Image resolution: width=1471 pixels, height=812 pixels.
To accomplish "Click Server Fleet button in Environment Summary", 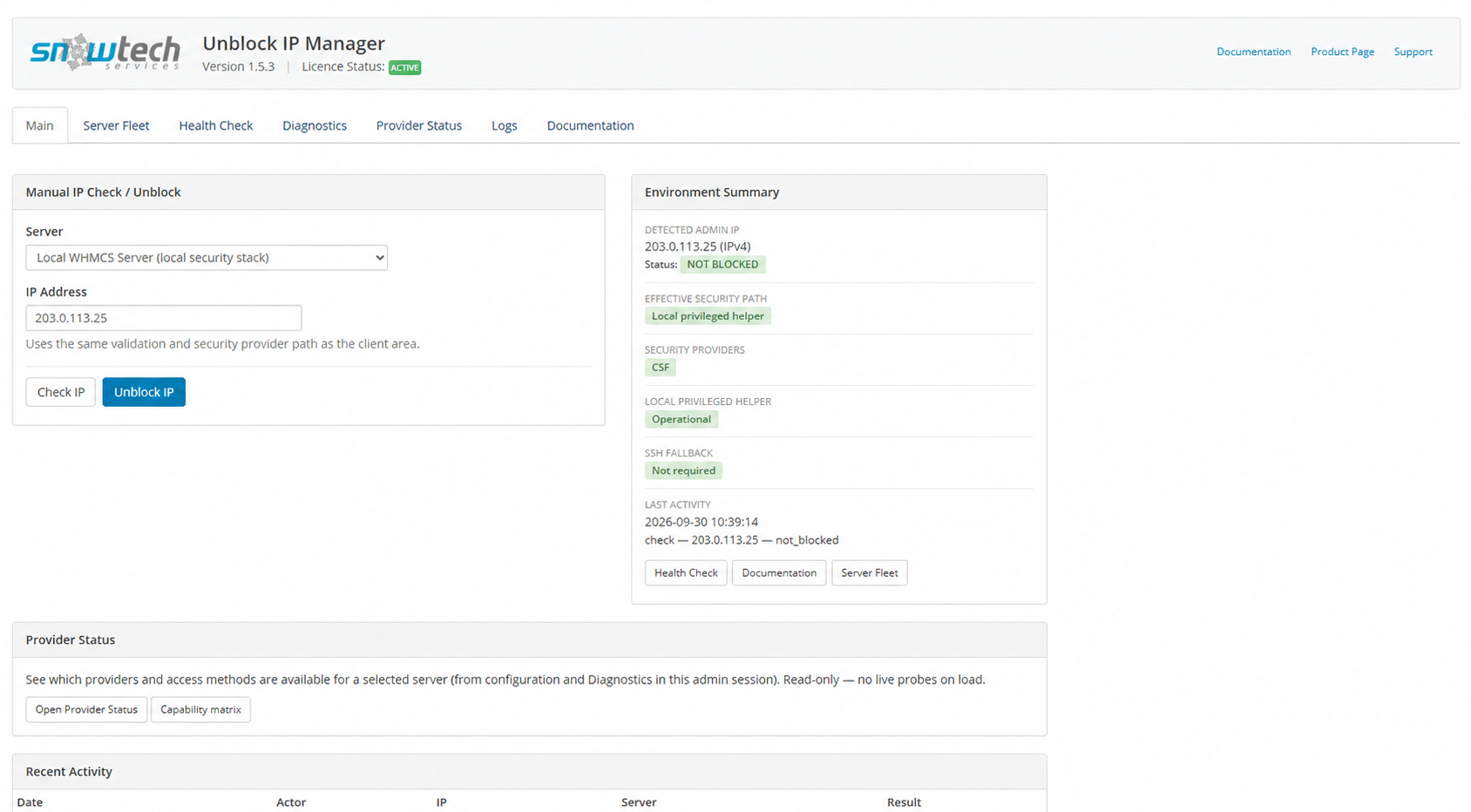I will pos(869,572).
